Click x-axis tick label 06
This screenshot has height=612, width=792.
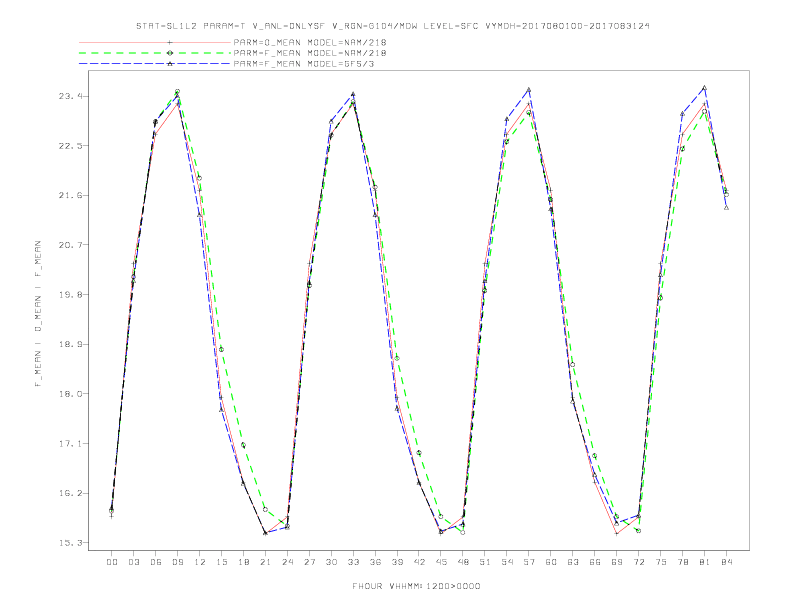pos(156,562)
